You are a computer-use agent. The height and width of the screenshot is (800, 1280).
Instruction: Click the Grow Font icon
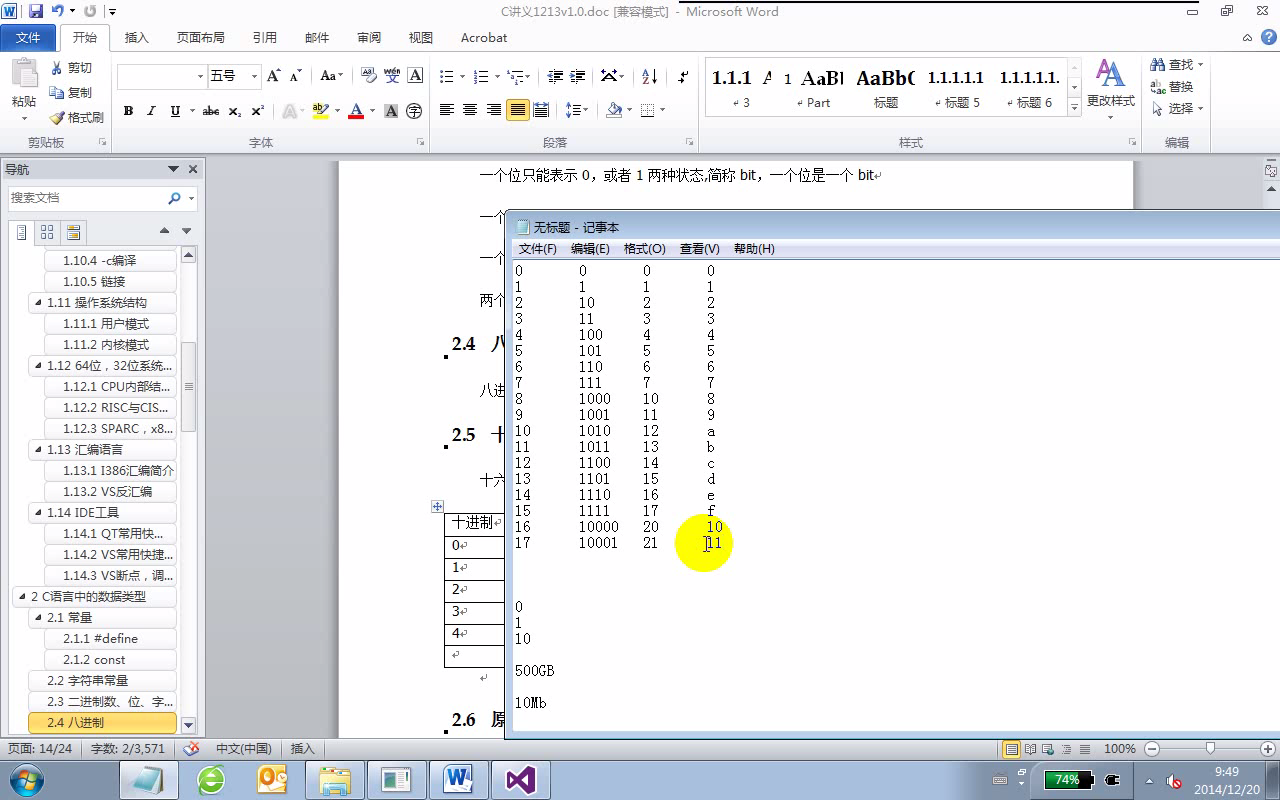274,76
